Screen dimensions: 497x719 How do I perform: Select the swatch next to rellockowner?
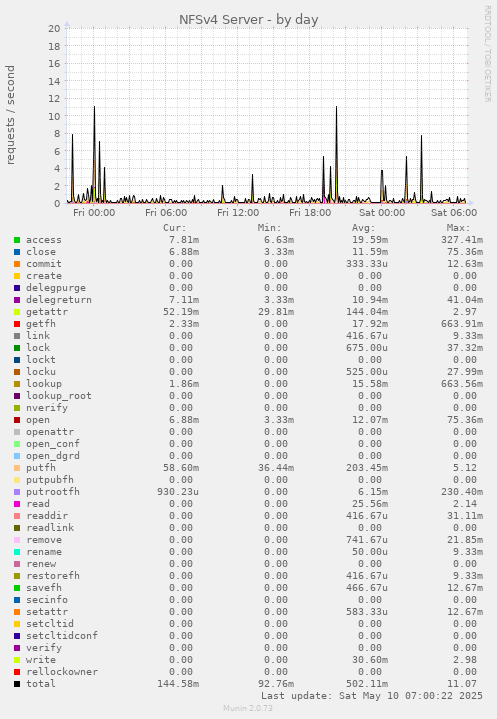pyautogui.click(x=17, y=671)
